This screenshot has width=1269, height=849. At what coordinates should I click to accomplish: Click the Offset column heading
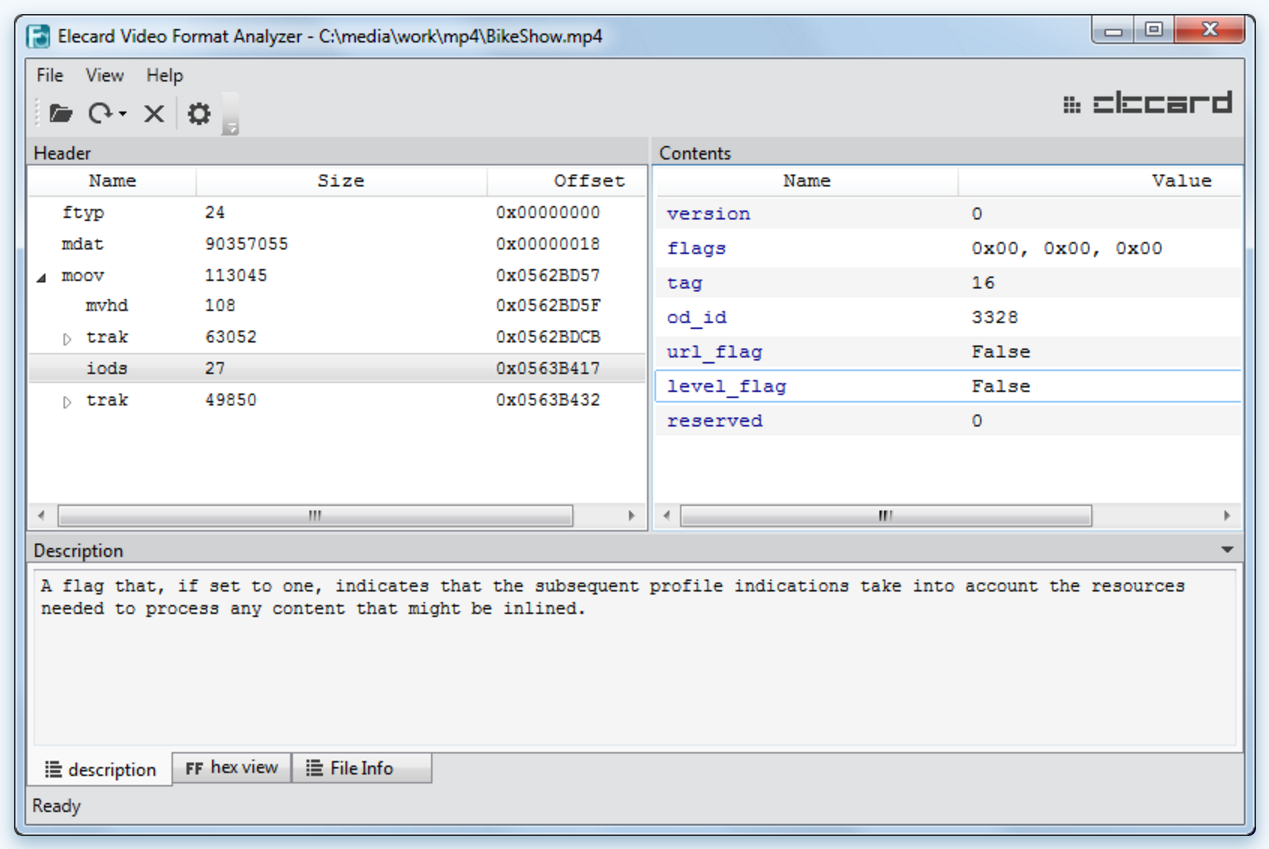[567, 181]
